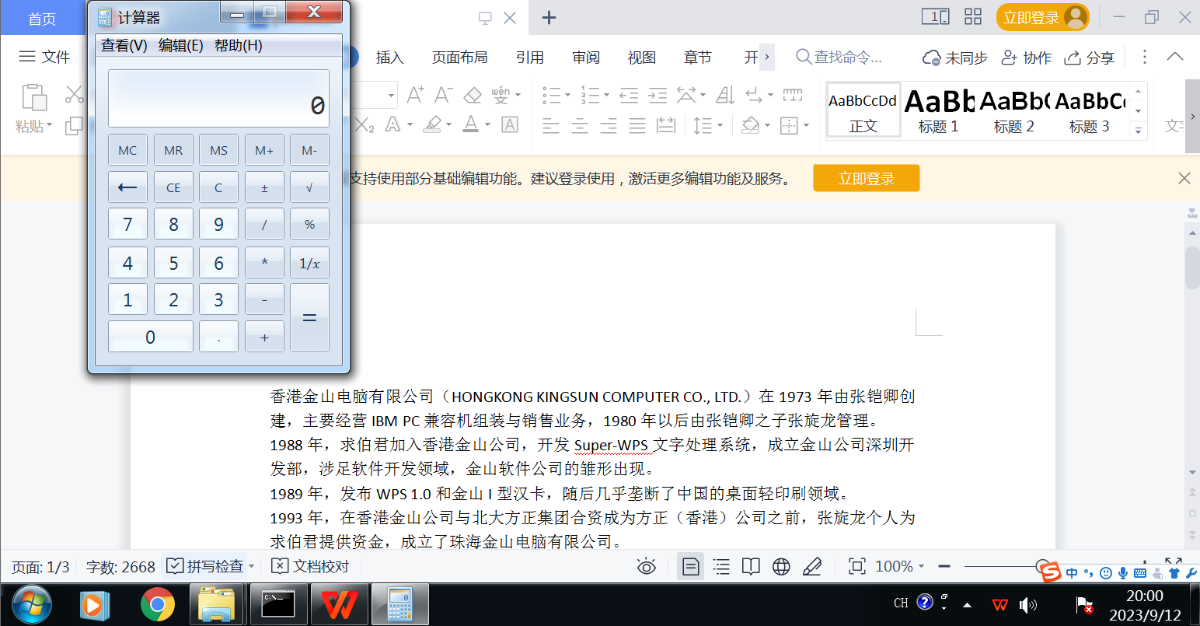Click the zoom slider handle in status bar
The image size is (1200, 626).
[x=1043, y=567]
